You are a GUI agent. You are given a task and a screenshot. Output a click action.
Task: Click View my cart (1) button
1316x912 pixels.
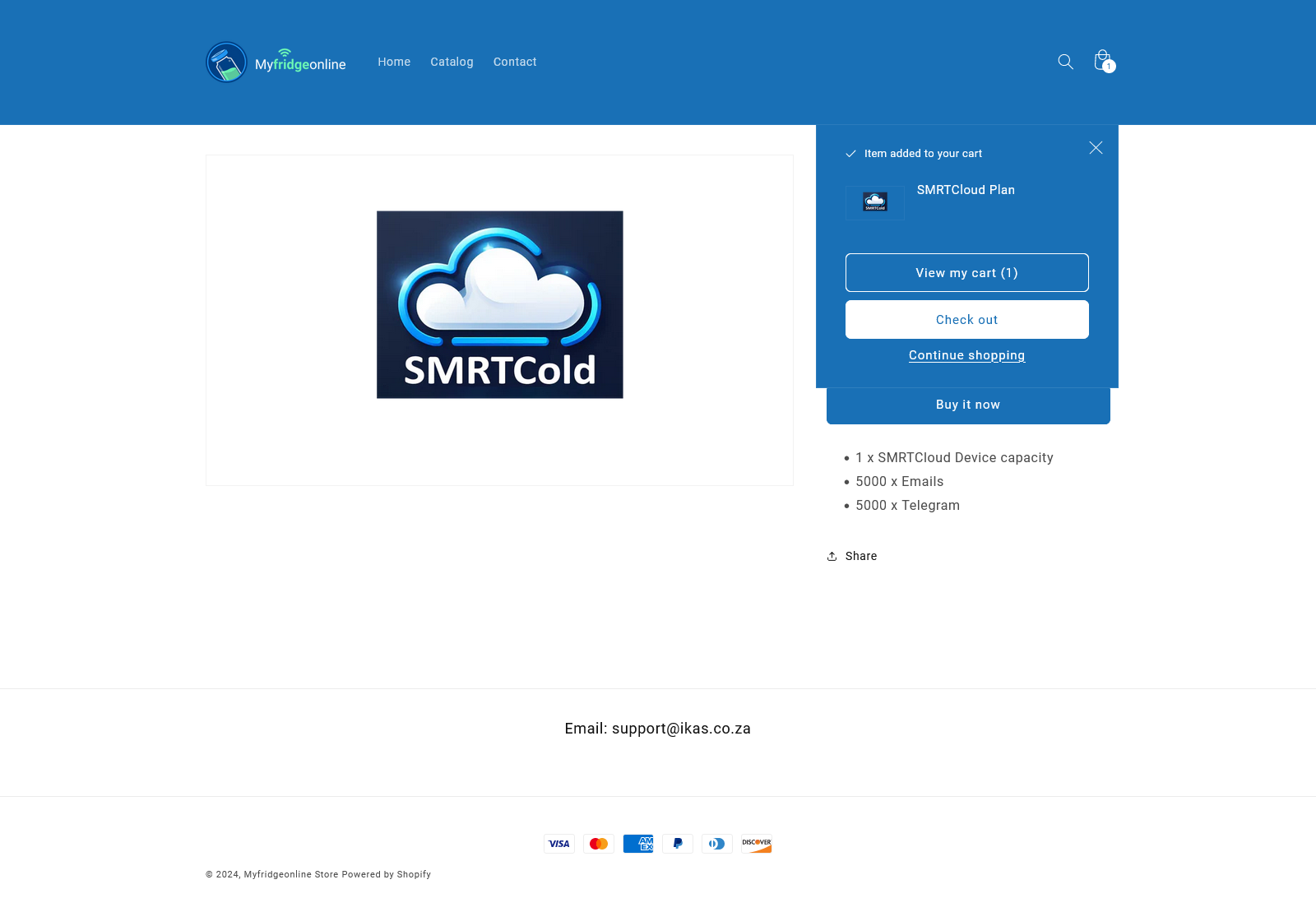tap(967, 273)
